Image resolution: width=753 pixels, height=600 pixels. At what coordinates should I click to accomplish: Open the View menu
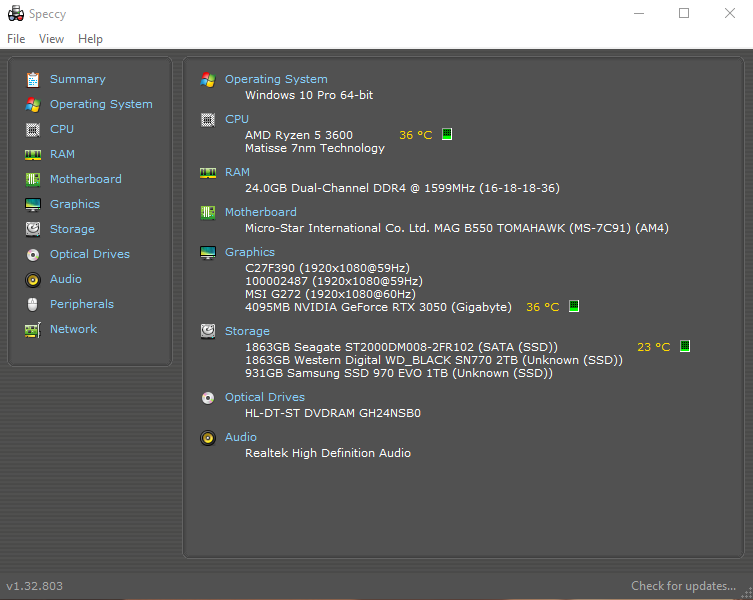click(51, 39)
